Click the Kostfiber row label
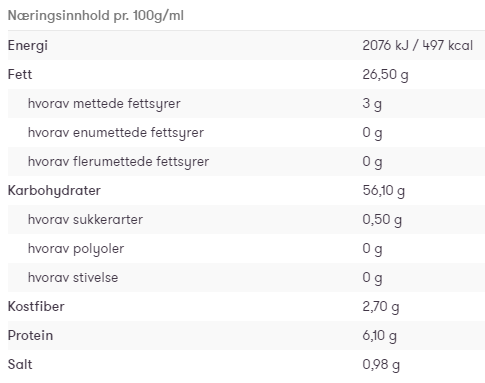The image size is (485, 383). 36,306
